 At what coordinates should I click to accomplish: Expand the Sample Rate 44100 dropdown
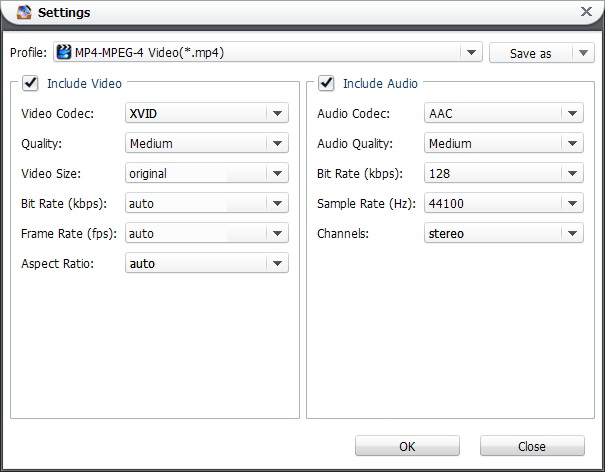[504, 203]
